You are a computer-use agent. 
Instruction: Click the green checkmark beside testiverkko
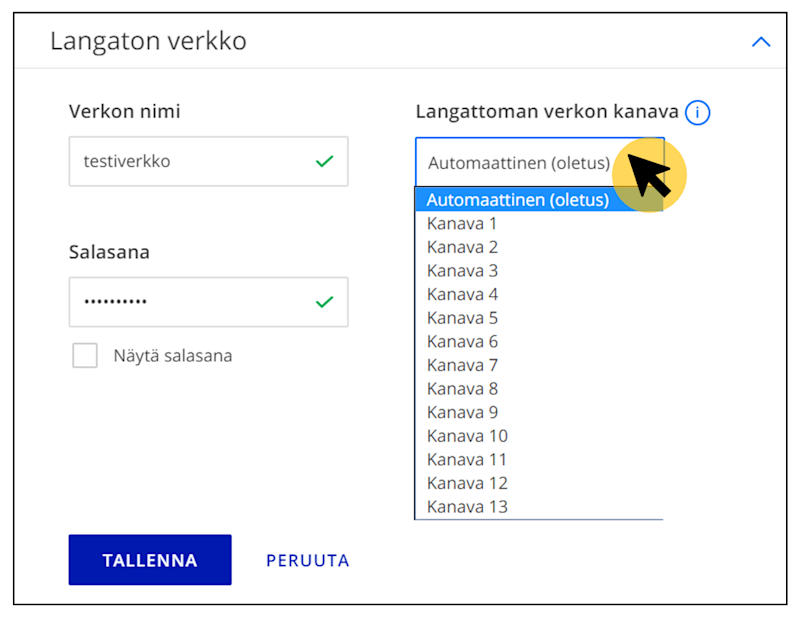pos(324,160)
